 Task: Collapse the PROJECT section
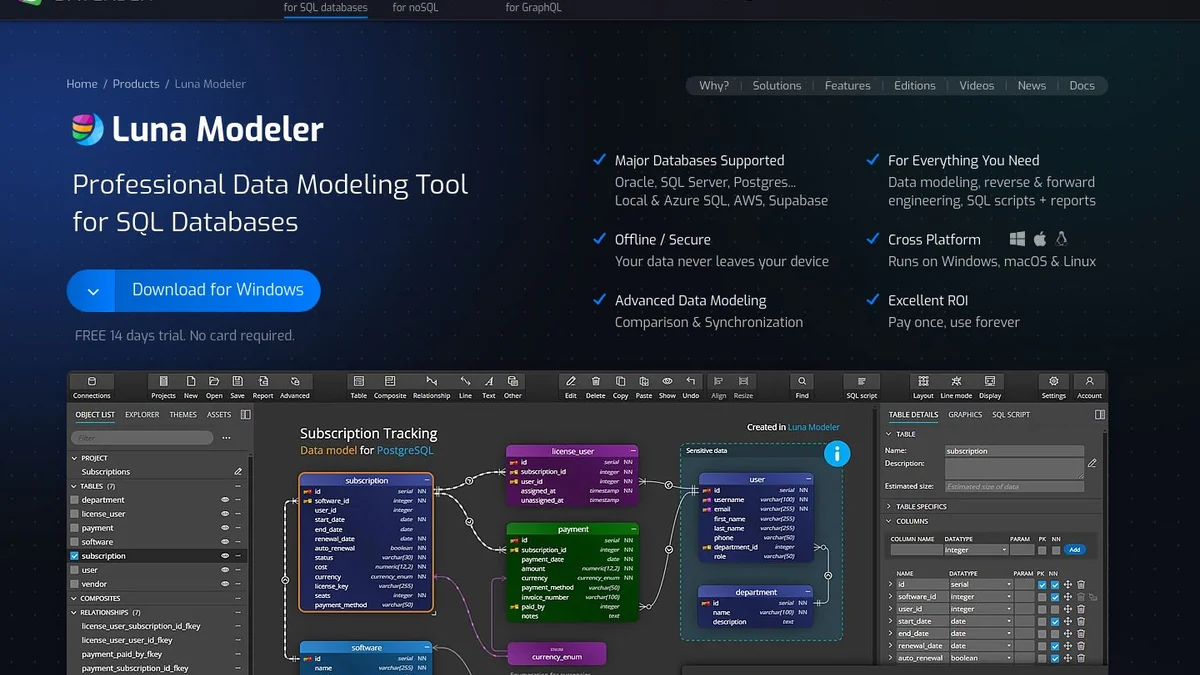74,458
